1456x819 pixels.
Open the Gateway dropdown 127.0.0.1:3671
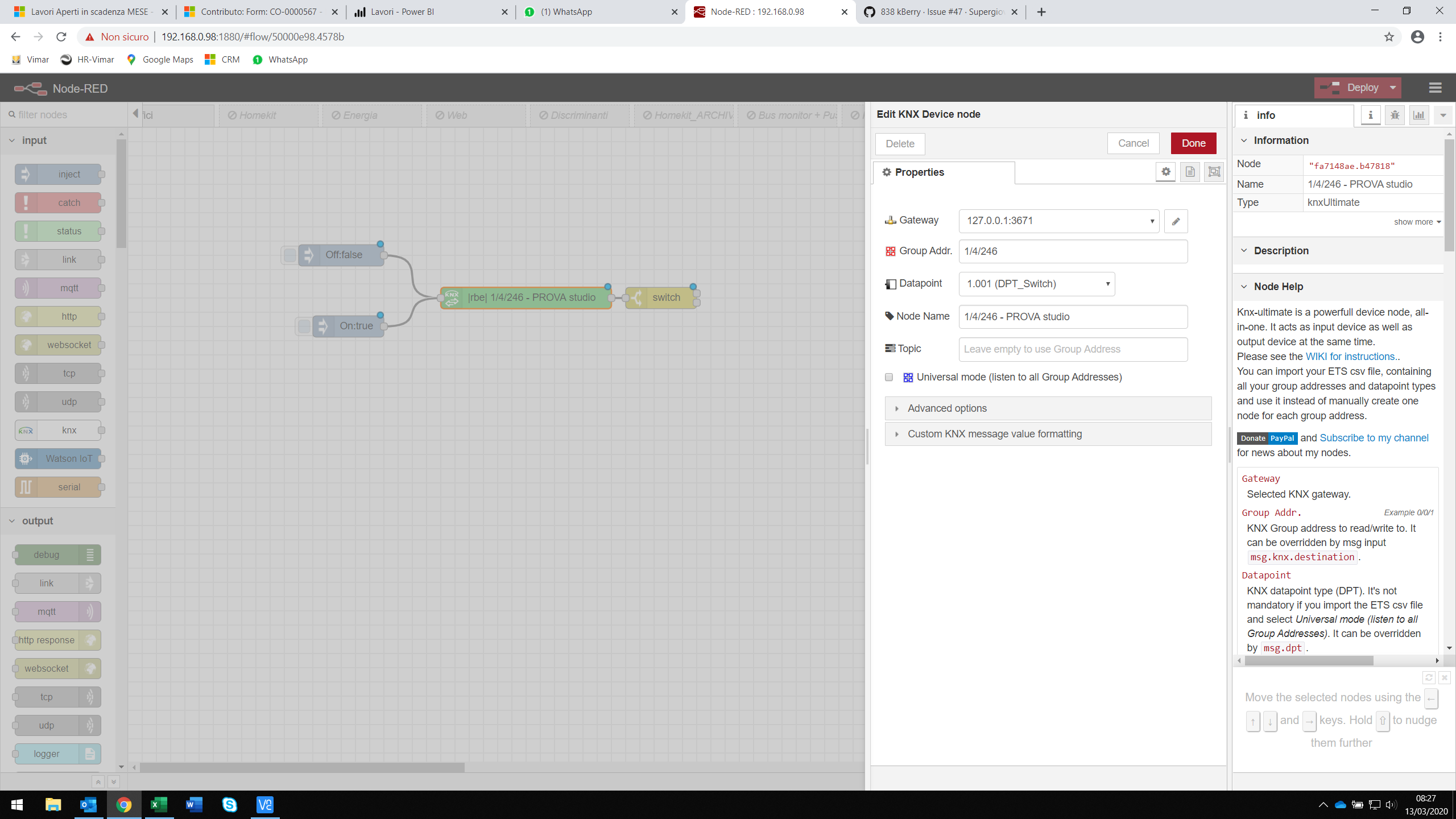(1059, 221)
